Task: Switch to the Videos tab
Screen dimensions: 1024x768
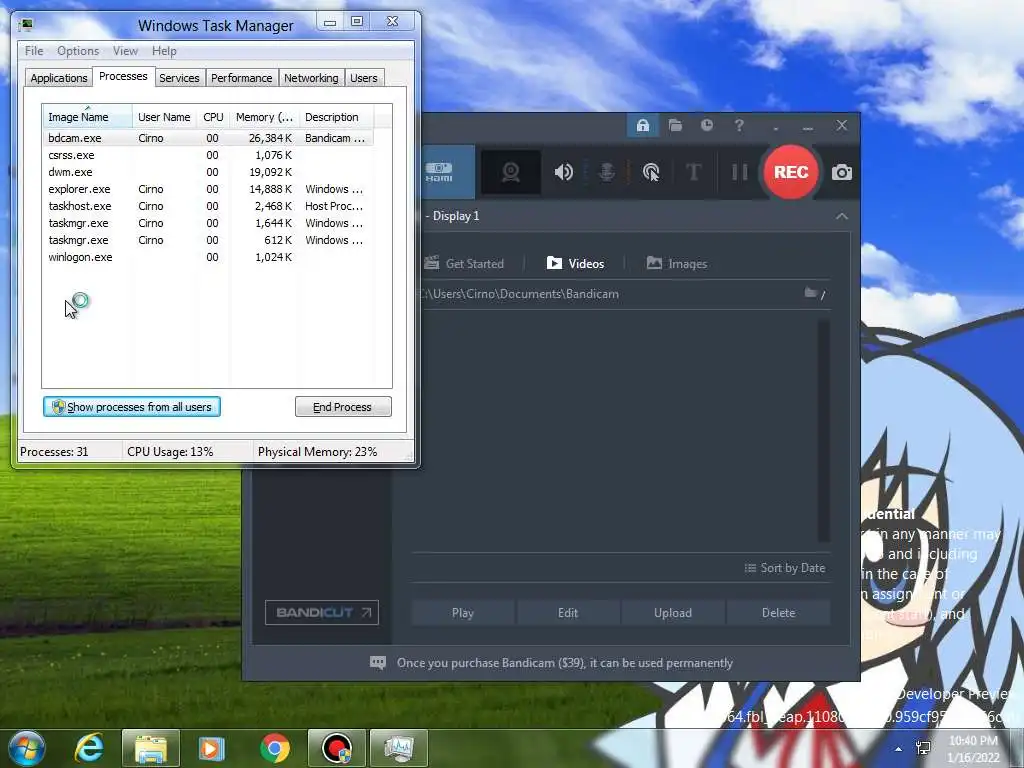Action: tap(575, 264)
